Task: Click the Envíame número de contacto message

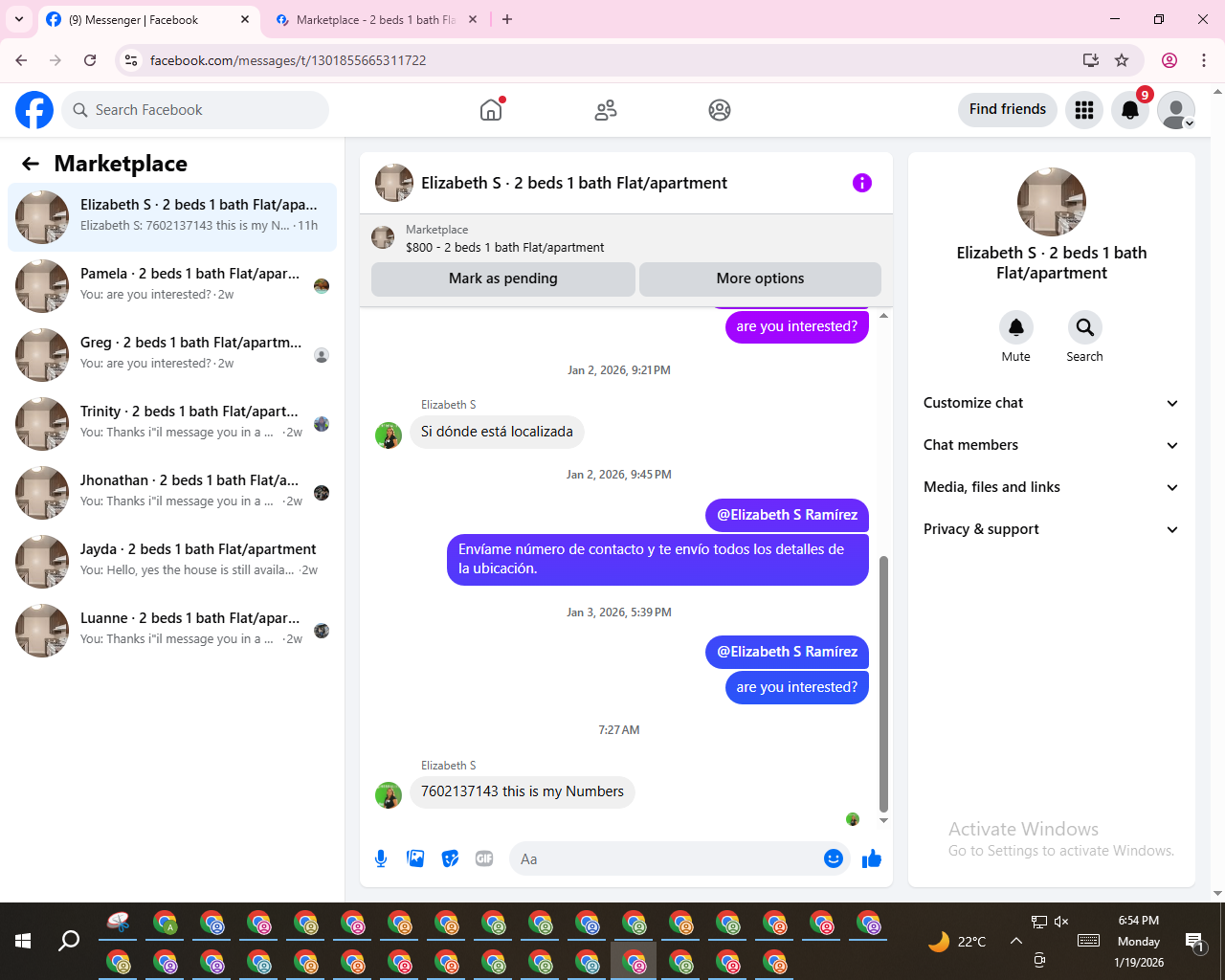Action: [657, 559]
